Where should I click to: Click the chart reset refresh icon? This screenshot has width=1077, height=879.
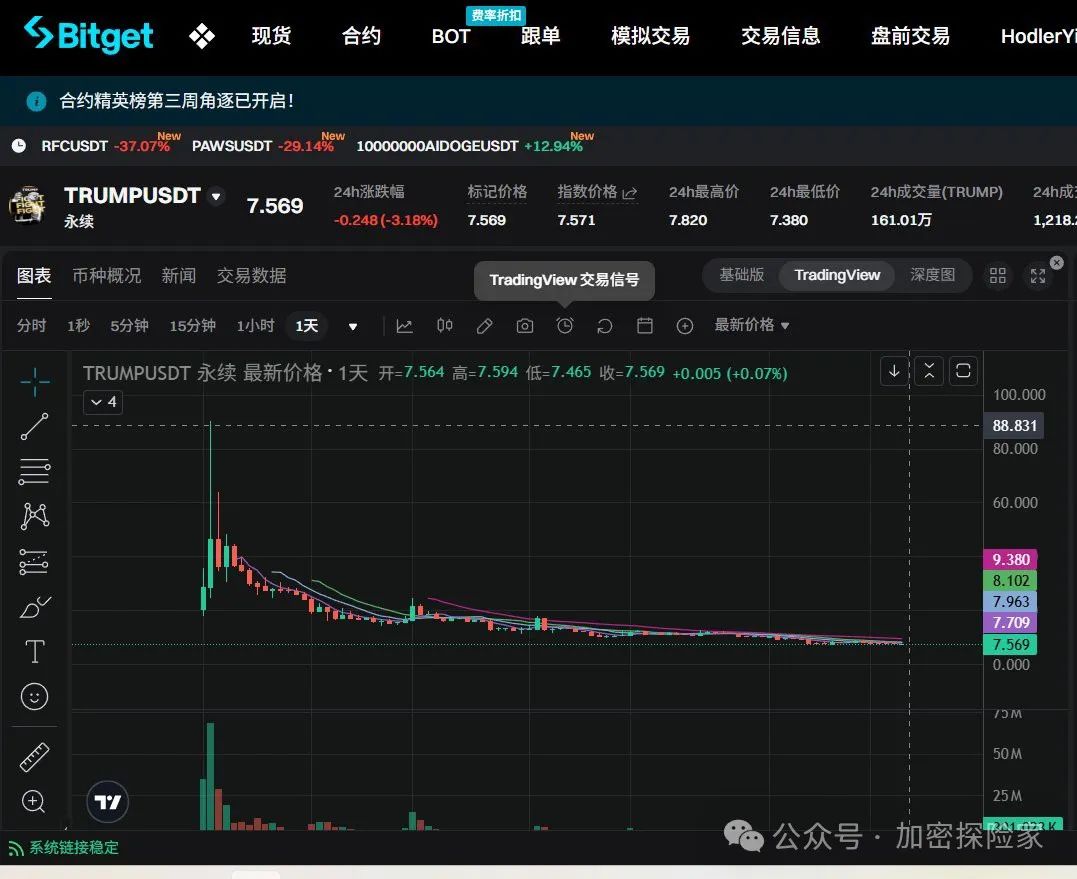click(604, 326)
